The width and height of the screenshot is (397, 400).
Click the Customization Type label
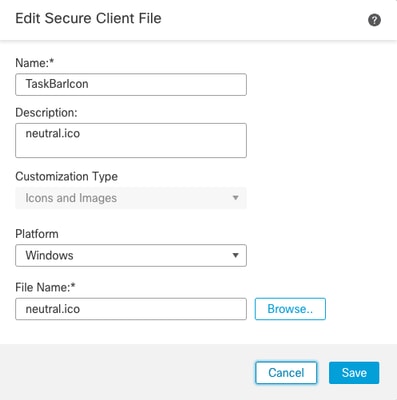click(66, 176)
